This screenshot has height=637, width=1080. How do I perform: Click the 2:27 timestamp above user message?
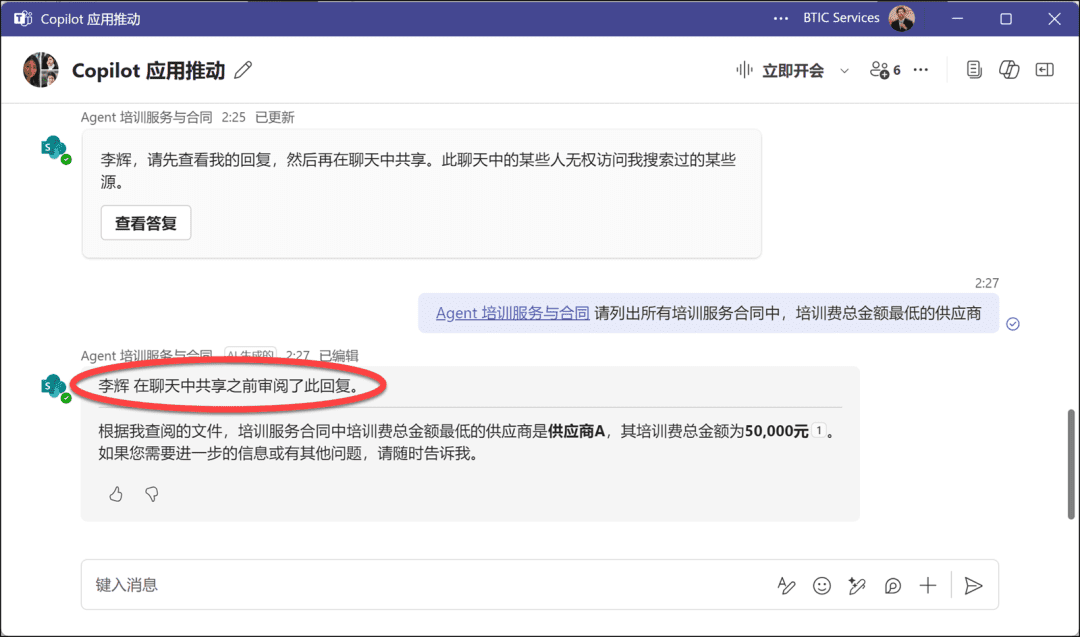coord(986,283)
